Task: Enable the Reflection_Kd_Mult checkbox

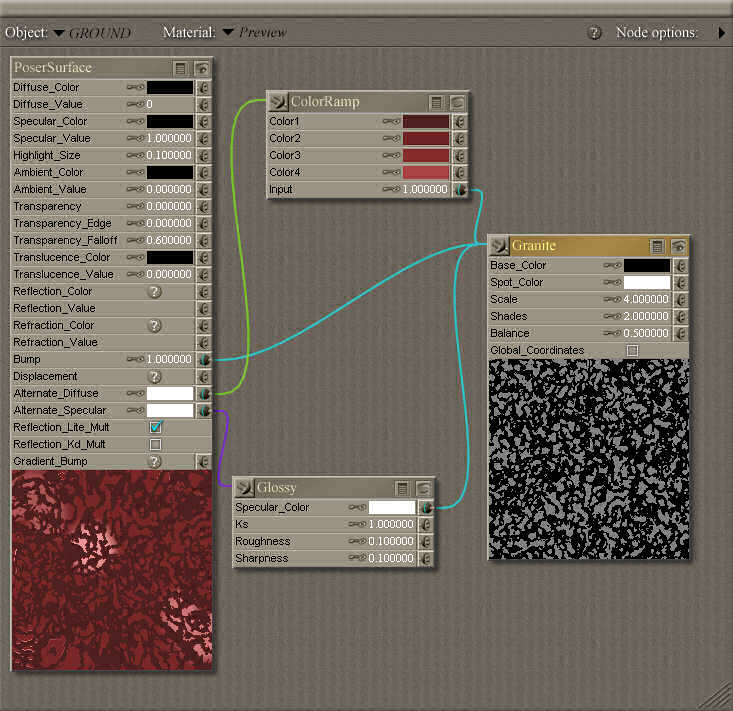Action: pyautogui.click(x=155, y=445)
